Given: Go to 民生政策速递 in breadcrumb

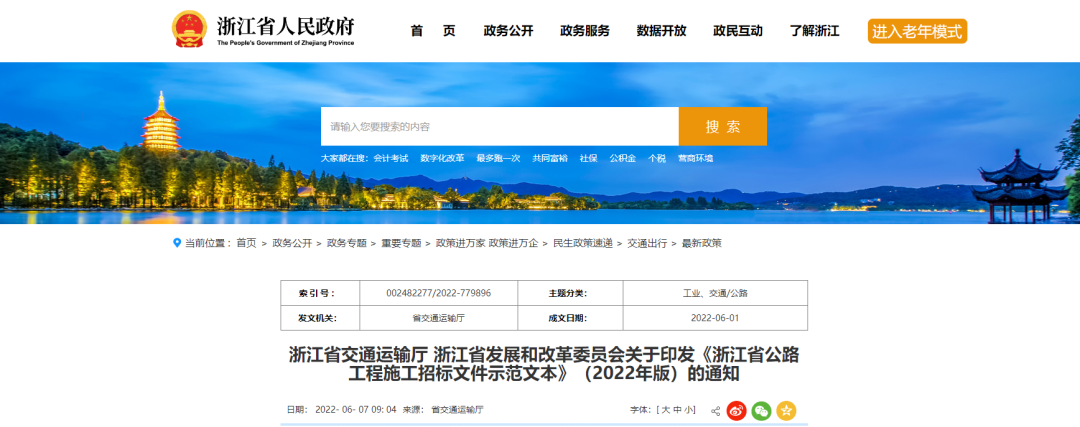Looking at the screenshot, I should pos(583,243).
